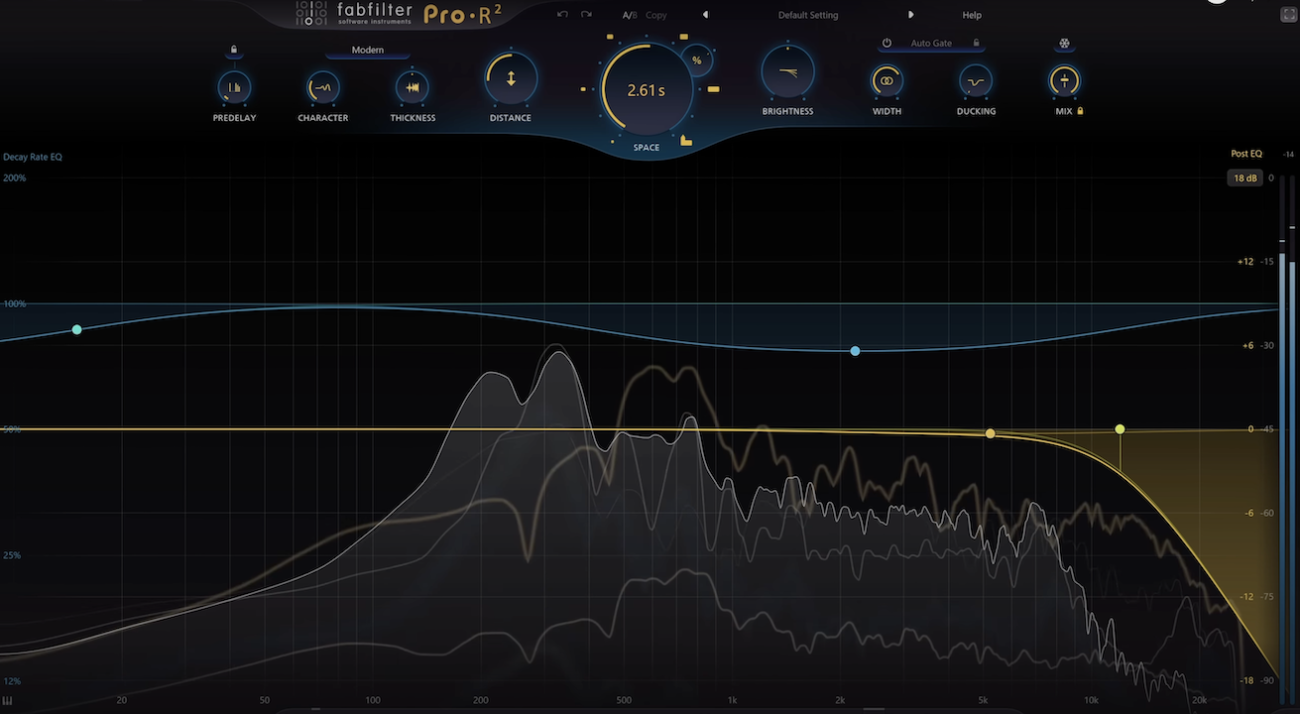
Task: Click the stereo Width knob
Action: [886, 81]
